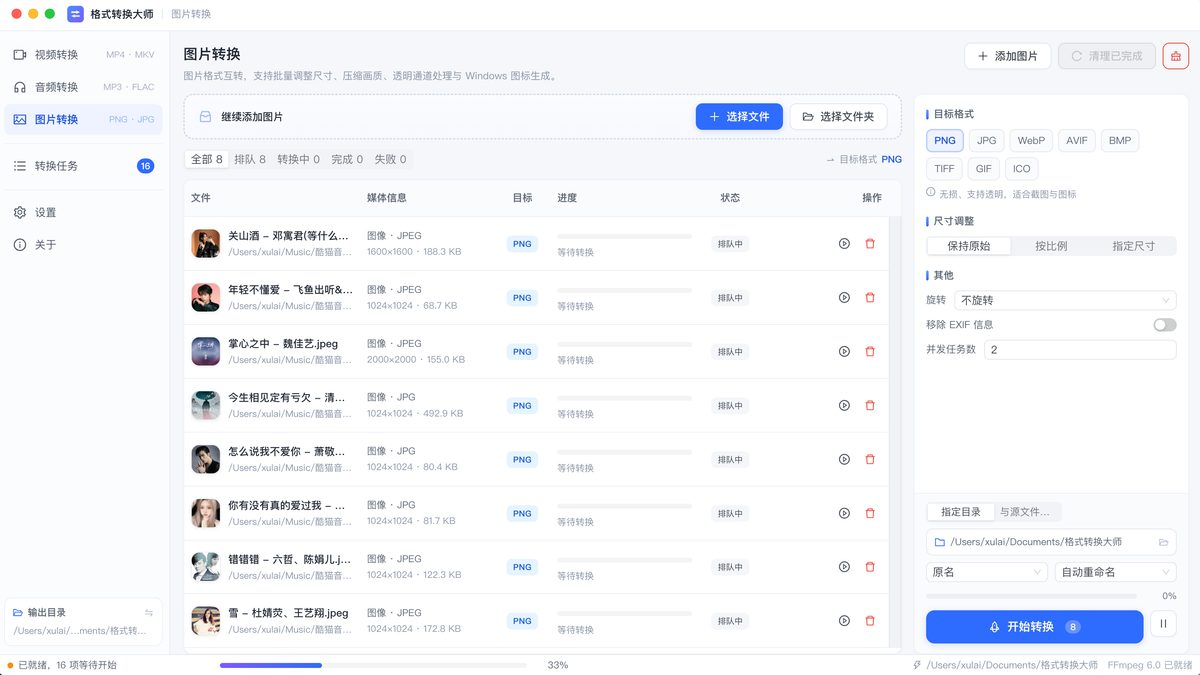Choose 指定尺寸 size option

(1134, 246)
